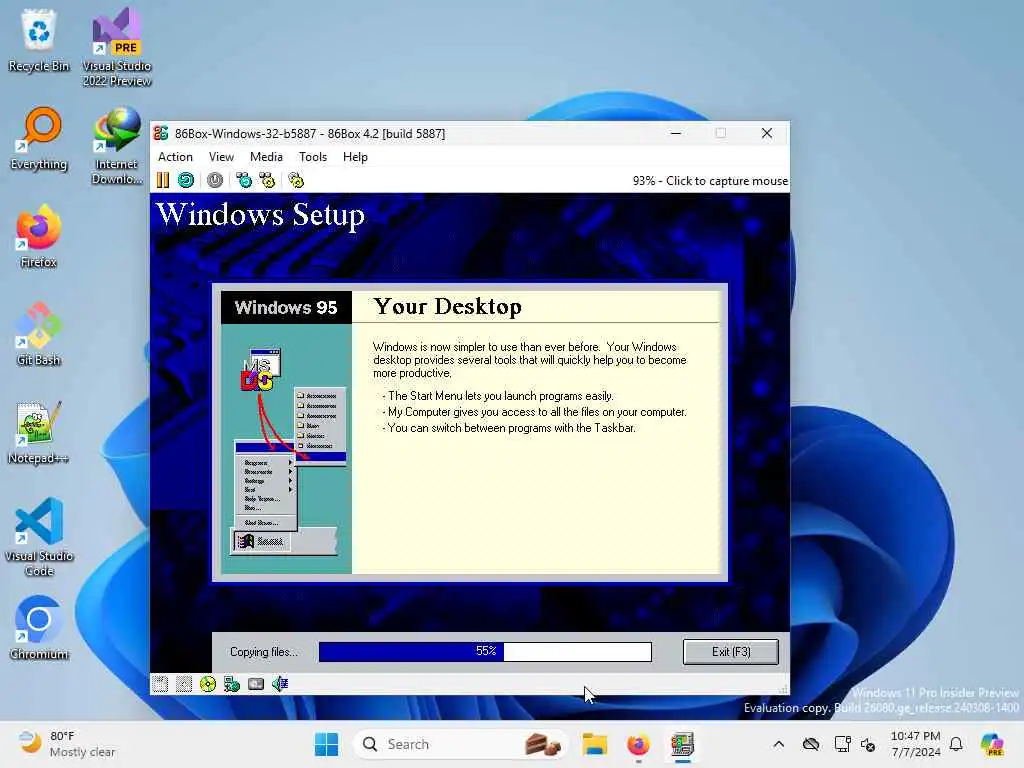This screenshot has width=1024, height=768.
Task: Click the network display icon in system tray
Action: click(x=842, y=744)
